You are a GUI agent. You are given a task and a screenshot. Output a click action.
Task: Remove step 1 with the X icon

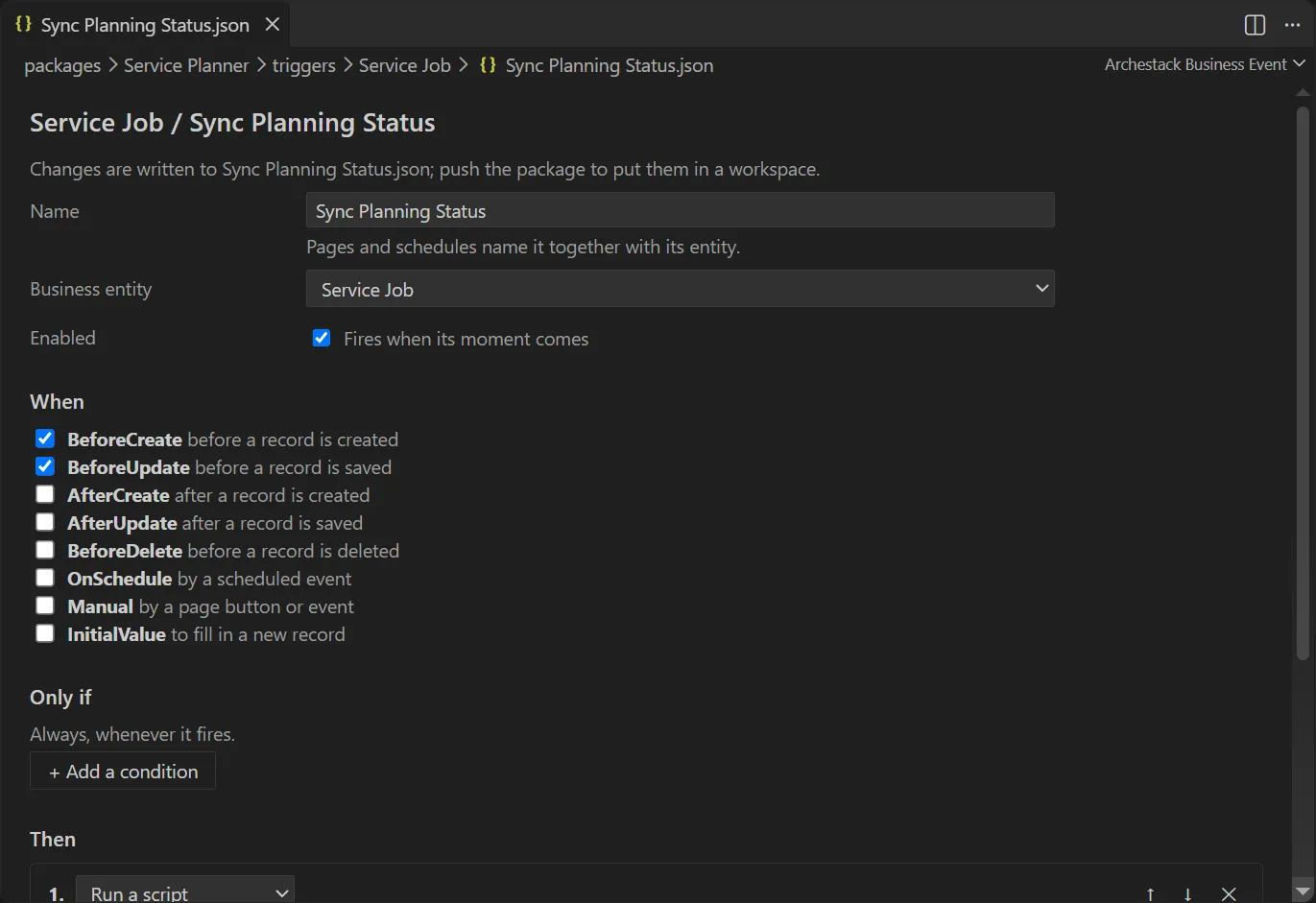pos(1229,893)
